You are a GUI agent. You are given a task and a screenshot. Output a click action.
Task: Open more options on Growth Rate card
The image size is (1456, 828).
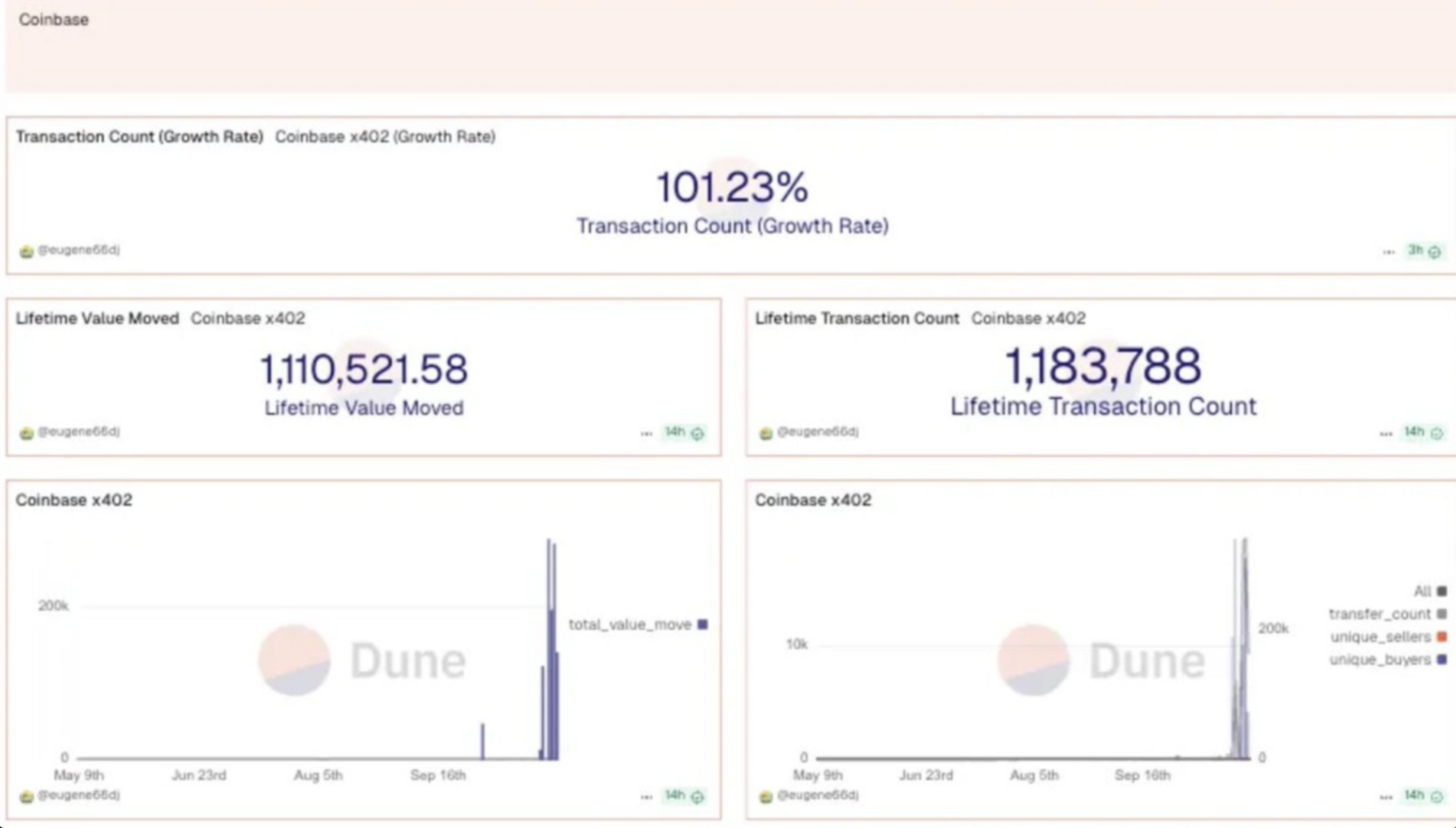(1389, 252)
